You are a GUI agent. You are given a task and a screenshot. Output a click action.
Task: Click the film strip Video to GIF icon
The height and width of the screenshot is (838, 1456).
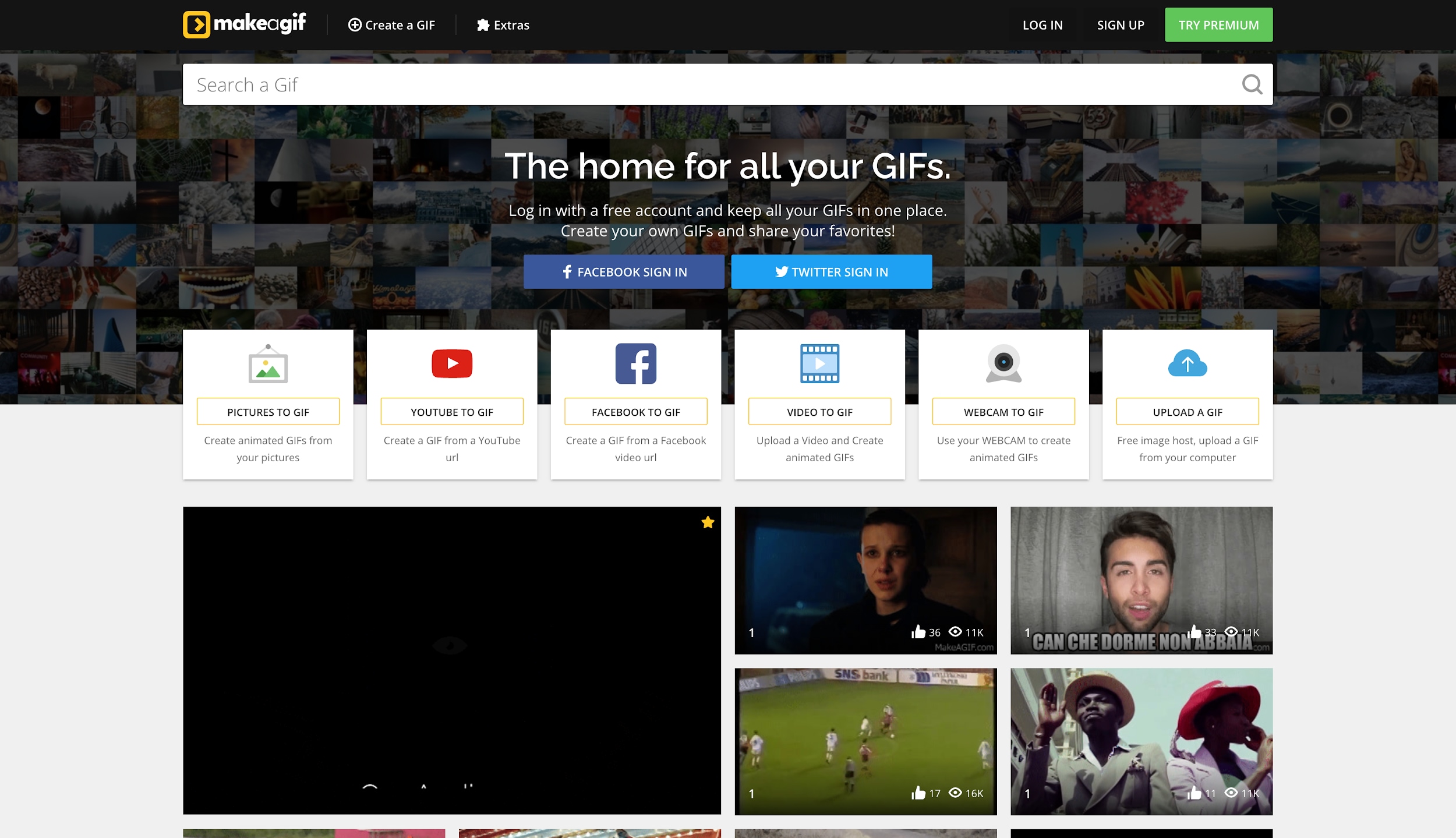(819, 363)
